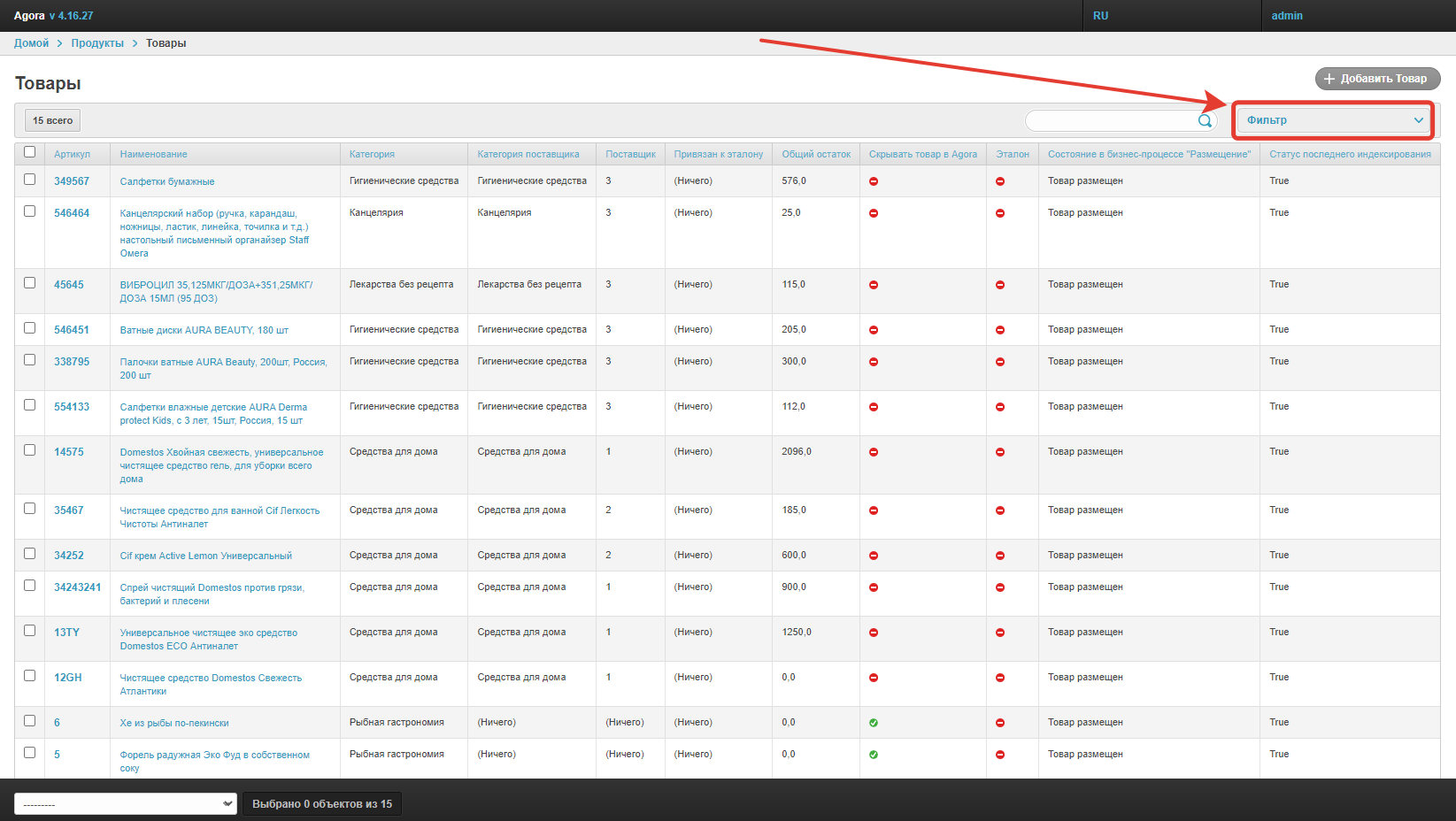Image resolution: width=1456 pixels, height=821 pixels.
Task: Click green checkmark icon for Форель радужная row
Action: [x=874, y=755]
